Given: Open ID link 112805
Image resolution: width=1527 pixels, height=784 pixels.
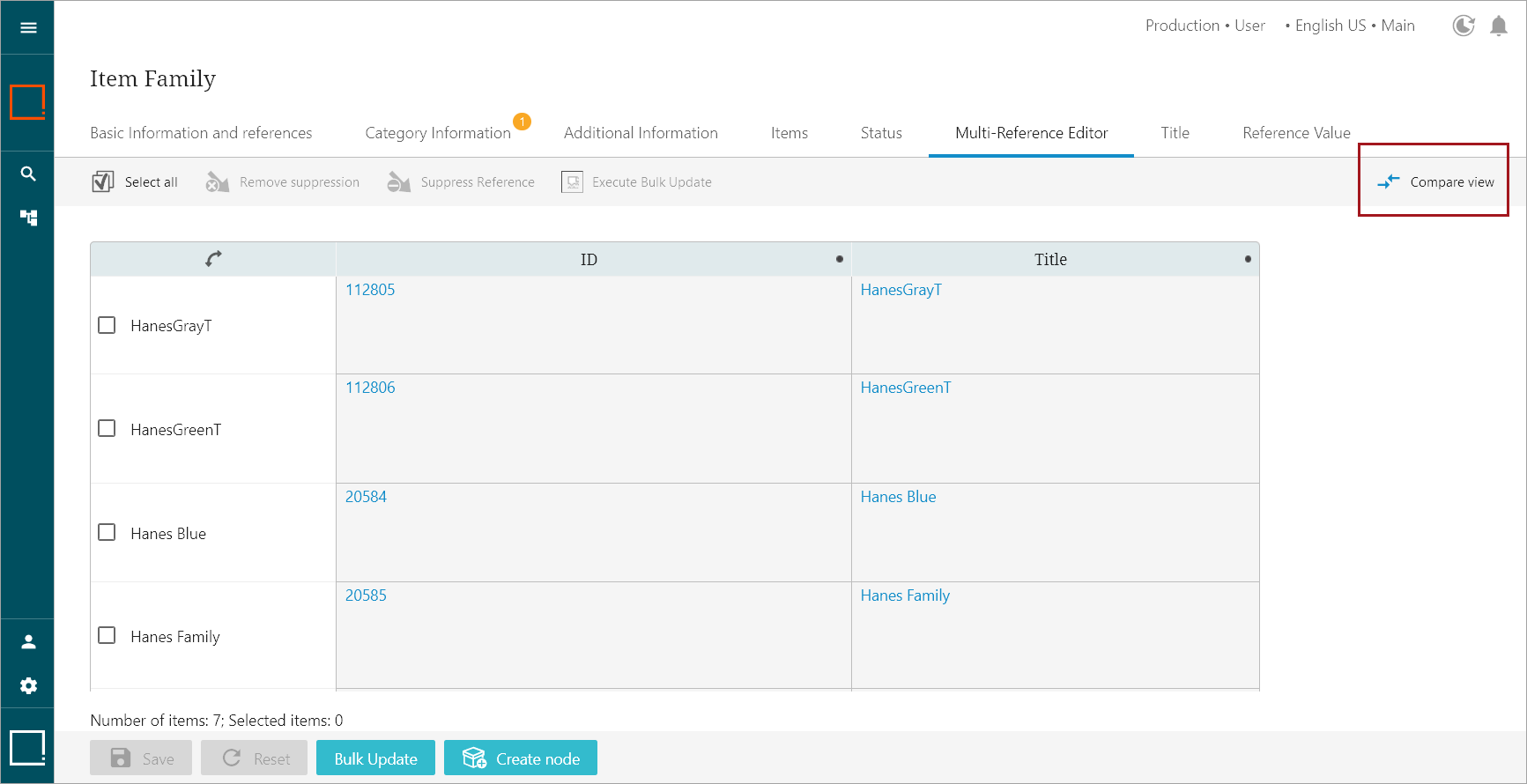Looking at the screenshot, I should pos(370,290).
